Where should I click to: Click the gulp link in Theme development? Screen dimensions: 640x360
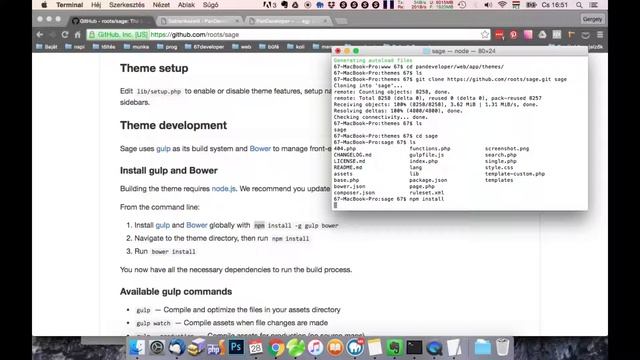[x=163, y=149]
